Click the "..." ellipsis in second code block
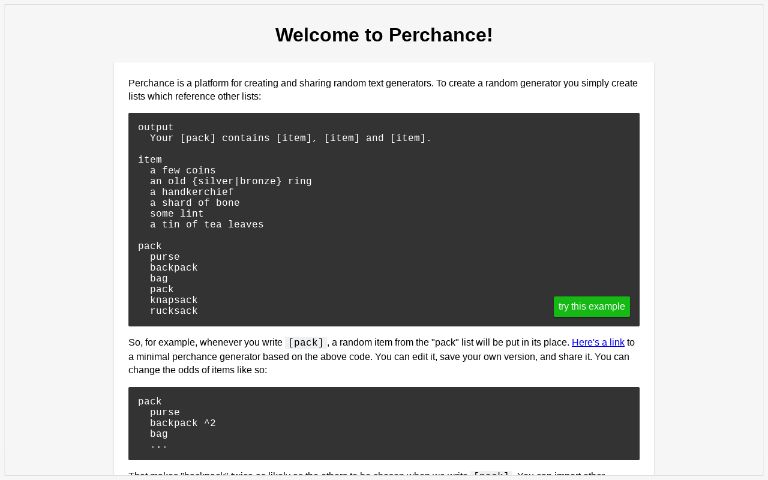Image resolution: width=768 pixels, height=480 pixels. click(x=159, y=445)
